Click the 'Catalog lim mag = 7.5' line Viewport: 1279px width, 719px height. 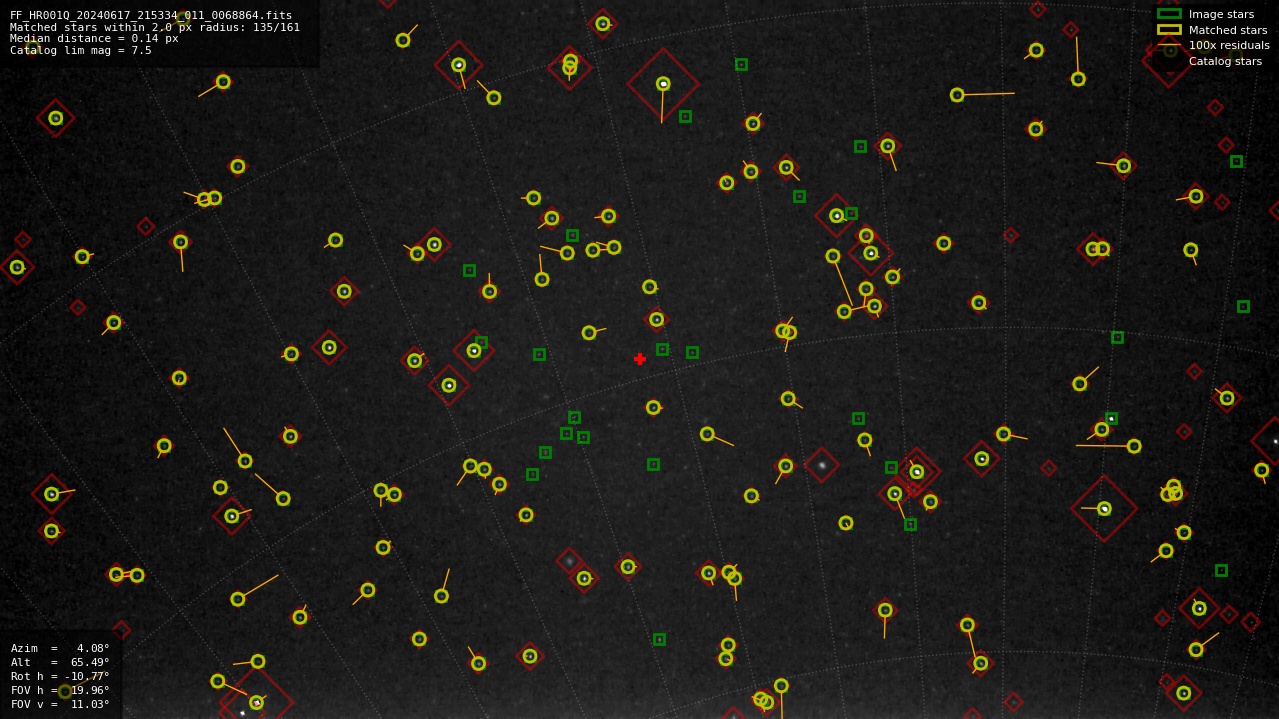[x=81, y=50]
